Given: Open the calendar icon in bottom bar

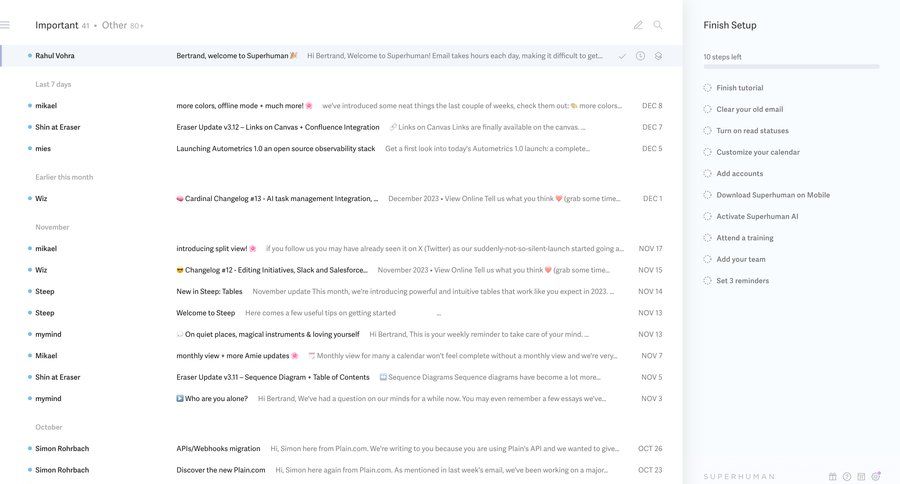Looking at the screenshot, I should tap(861, 476).
